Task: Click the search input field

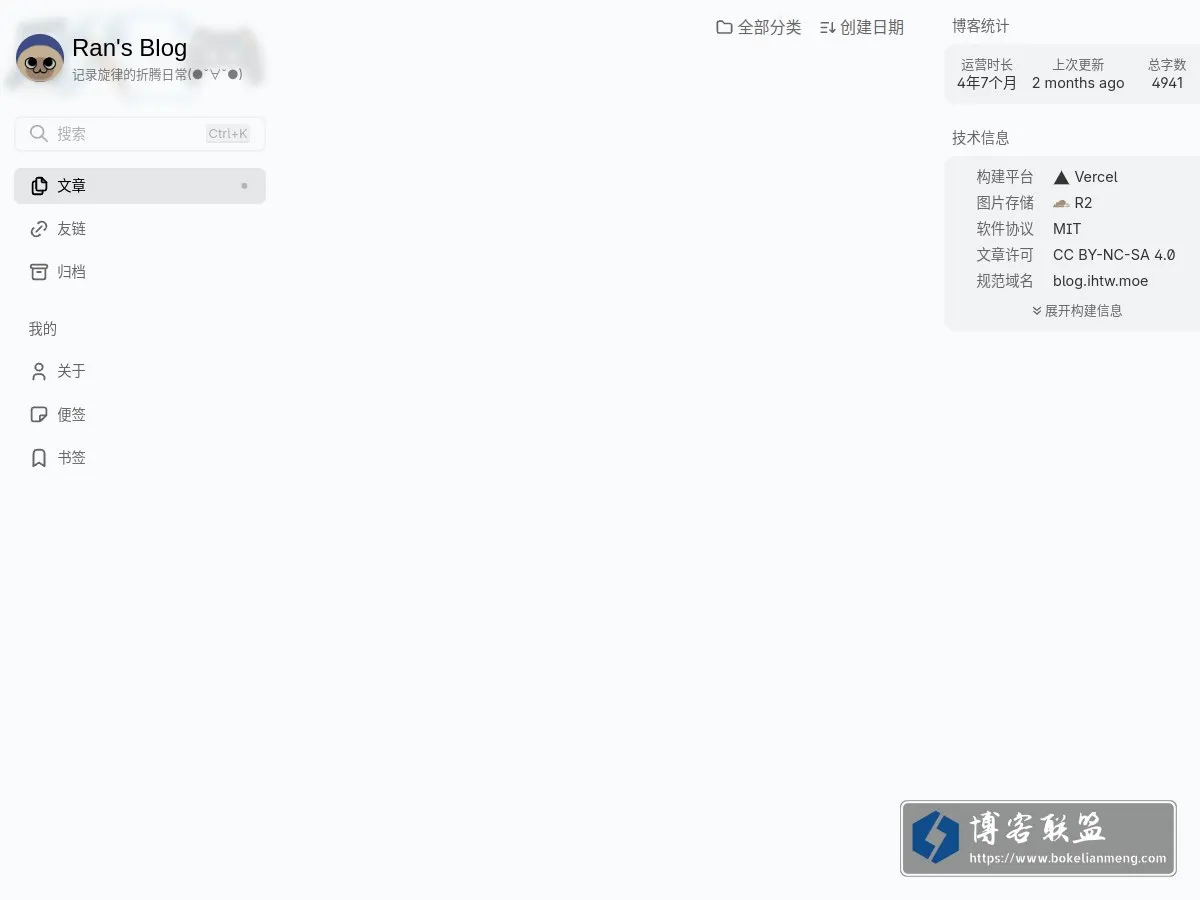Action: [140, 134]
